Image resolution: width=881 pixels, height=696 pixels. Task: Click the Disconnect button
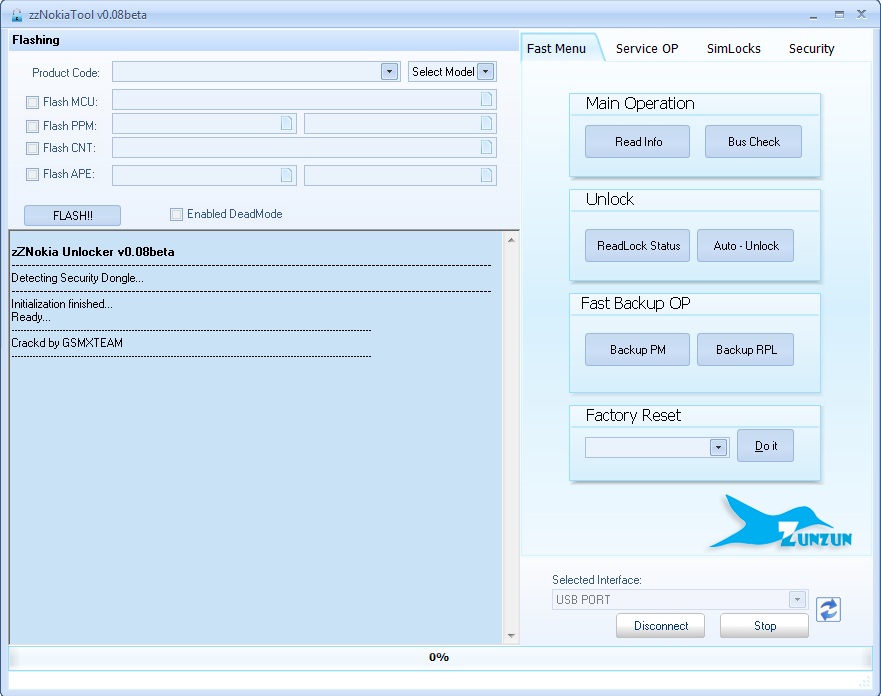point(661,626)
